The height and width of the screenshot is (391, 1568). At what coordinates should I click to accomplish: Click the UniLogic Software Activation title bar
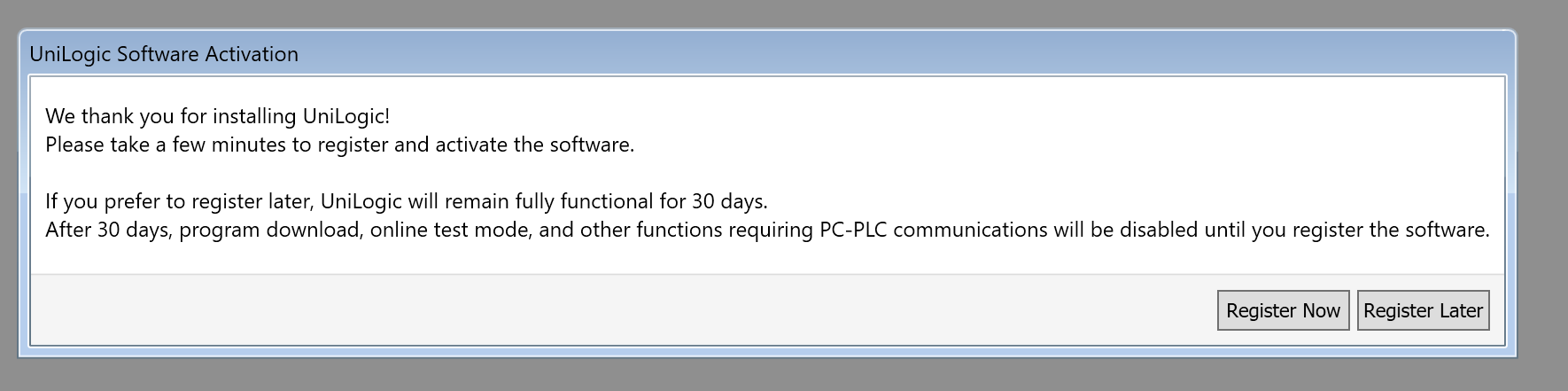620,54
